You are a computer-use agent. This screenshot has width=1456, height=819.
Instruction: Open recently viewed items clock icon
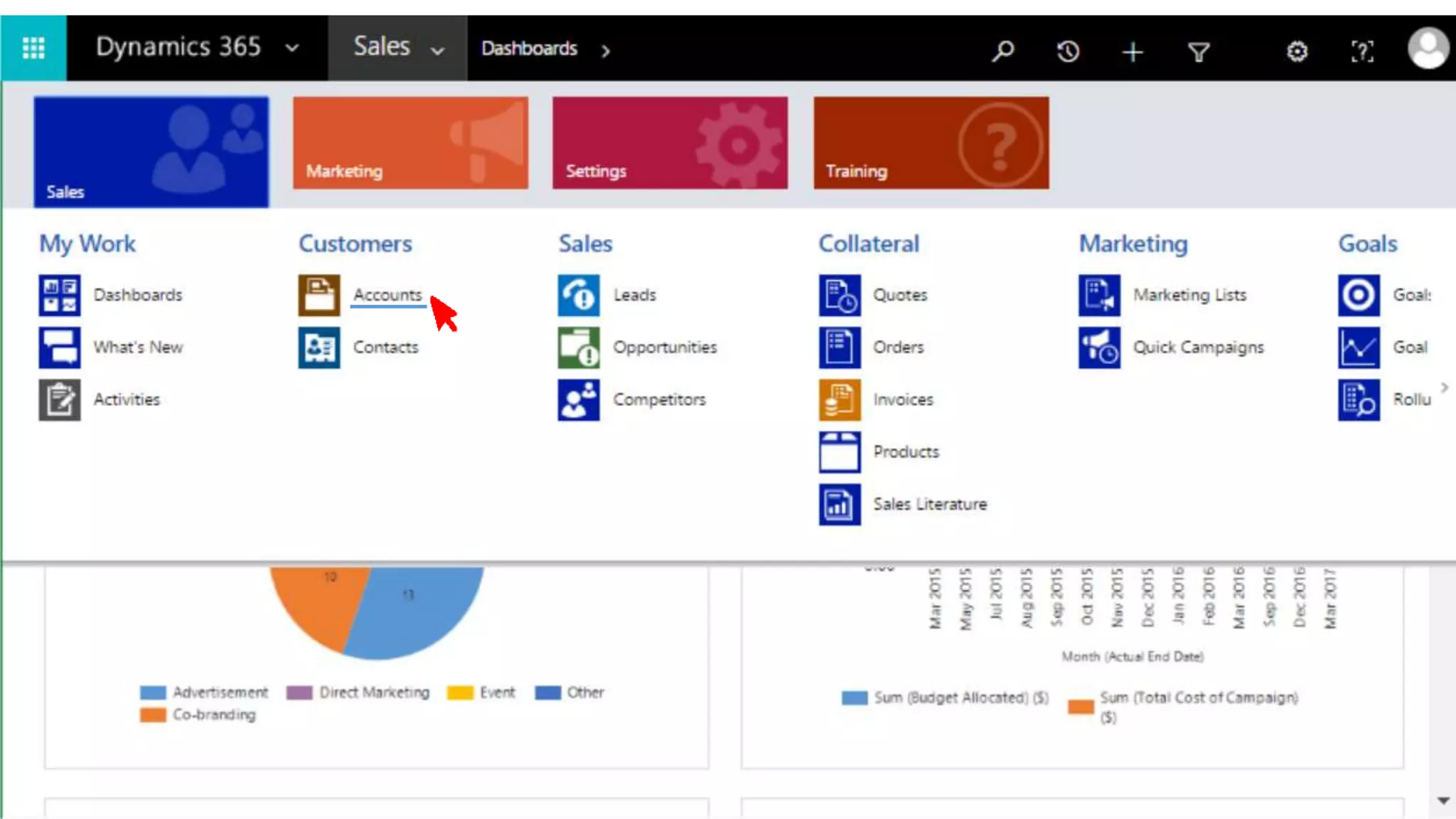pos(1068,50)
